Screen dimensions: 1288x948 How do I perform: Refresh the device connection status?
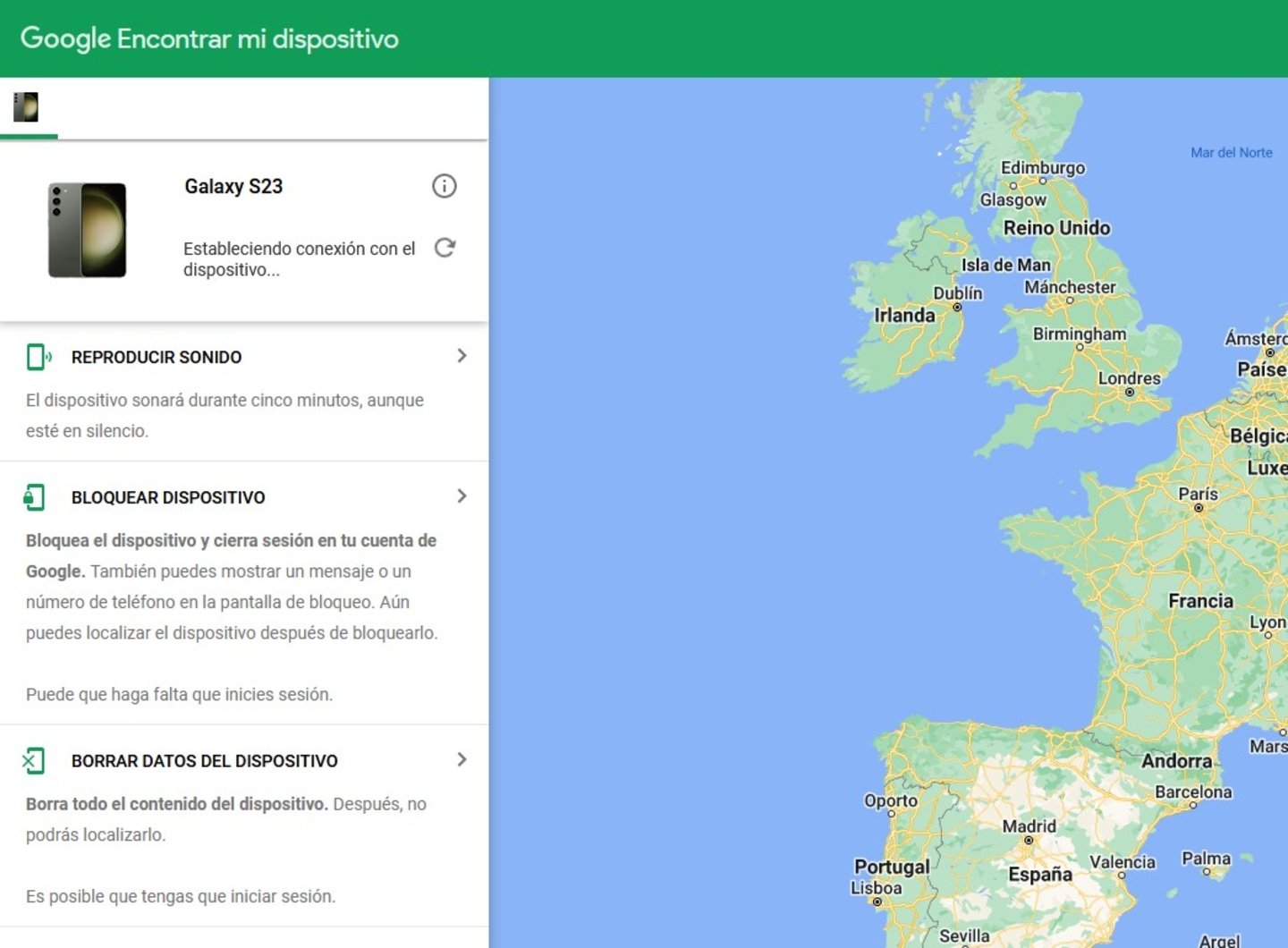(x=445, y=248)
